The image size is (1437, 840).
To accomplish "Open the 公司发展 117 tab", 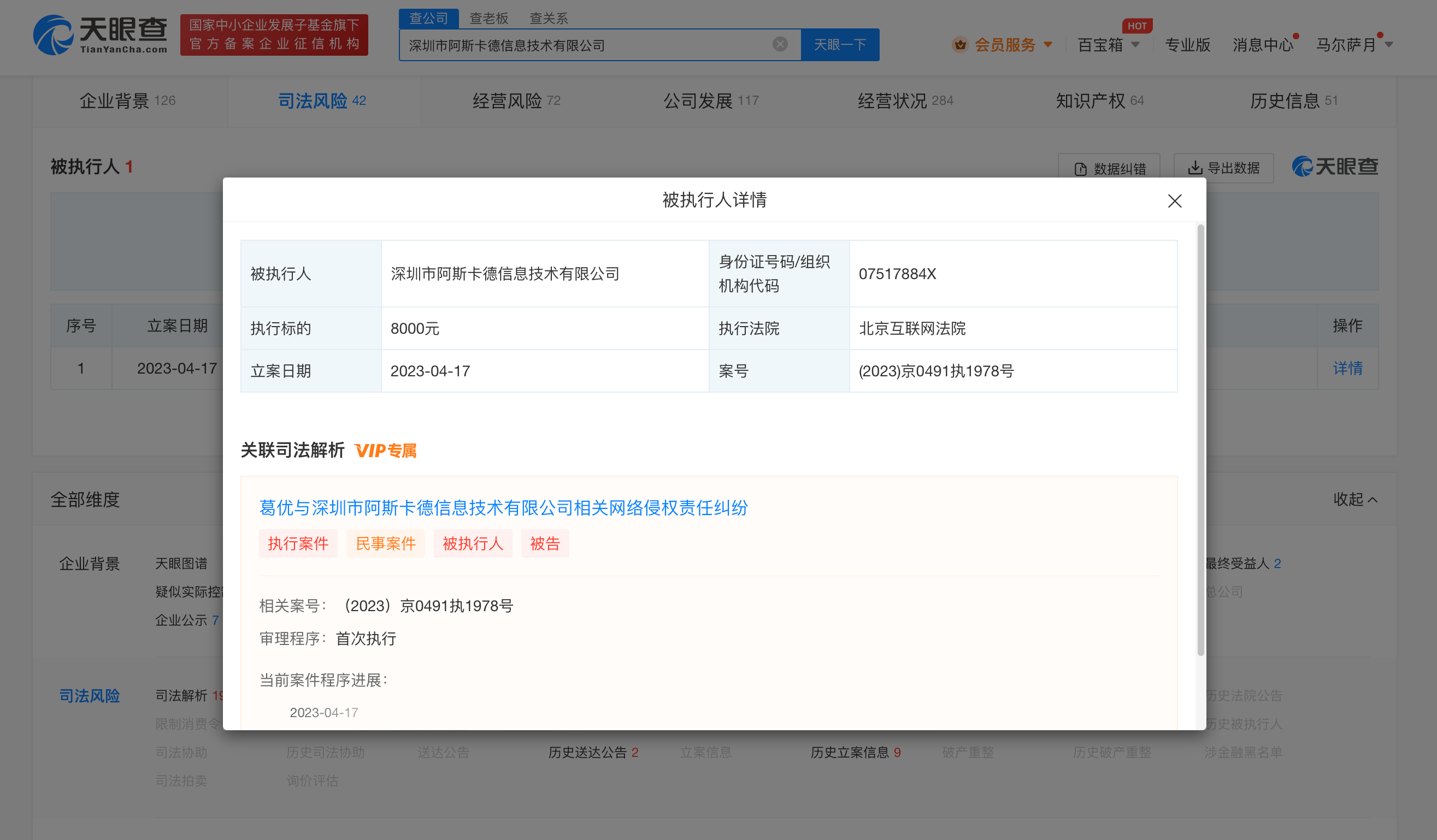I will (x=711, y=101).
